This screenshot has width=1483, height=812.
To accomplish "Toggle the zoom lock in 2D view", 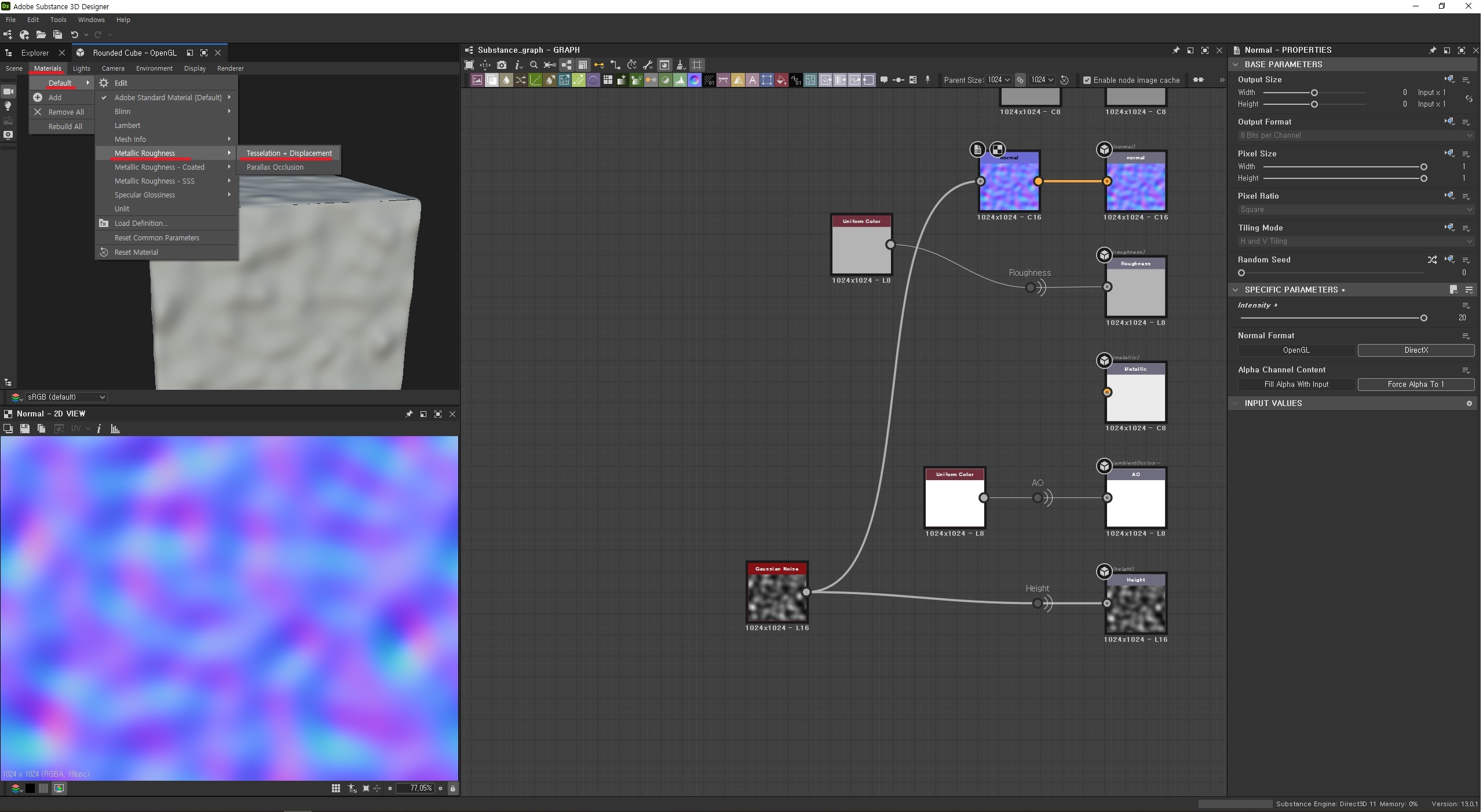I will (x=453, y=788).
